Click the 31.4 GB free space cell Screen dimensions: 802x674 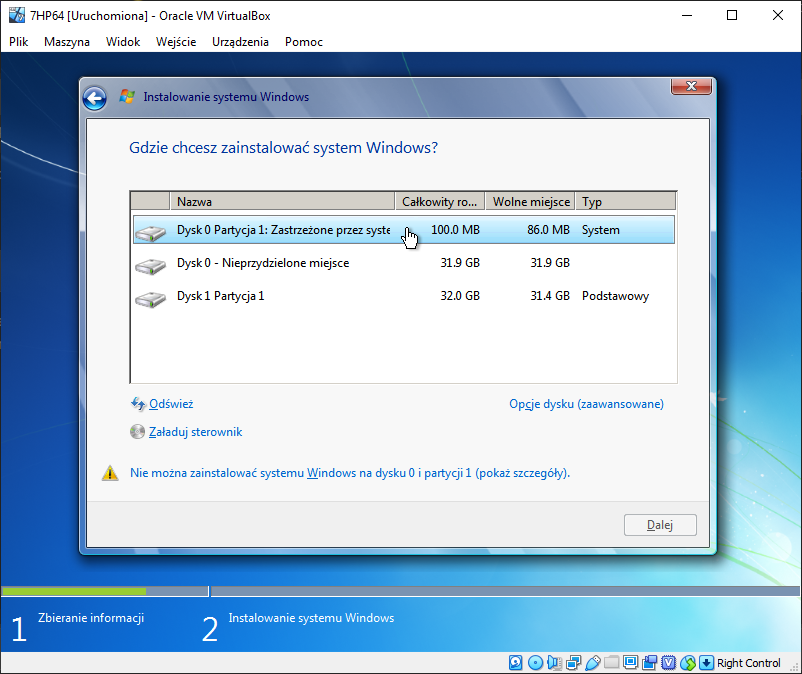[550, 296]
